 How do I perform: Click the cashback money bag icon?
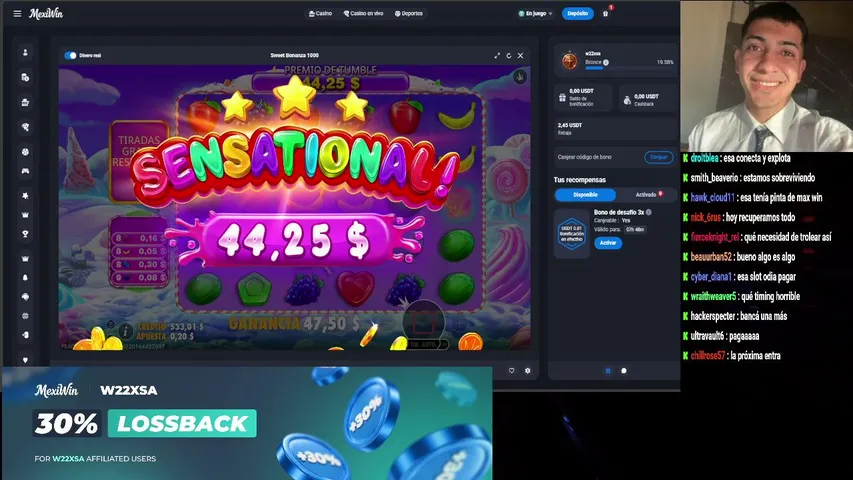tap(627, 100)
